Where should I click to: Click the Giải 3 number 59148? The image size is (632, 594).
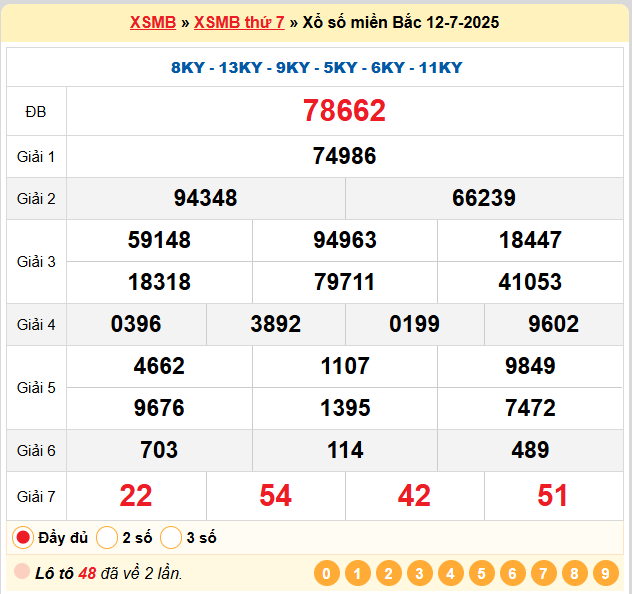pyautogui.click(x=159, y=240)
